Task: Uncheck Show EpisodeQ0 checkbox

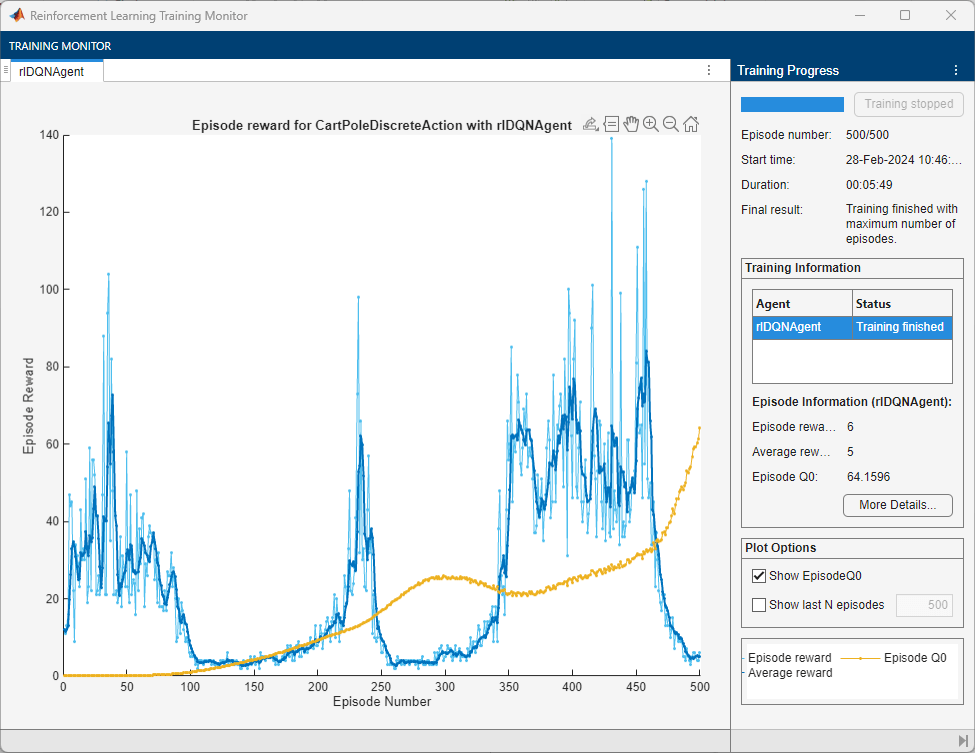Action: tap(758, 576)
